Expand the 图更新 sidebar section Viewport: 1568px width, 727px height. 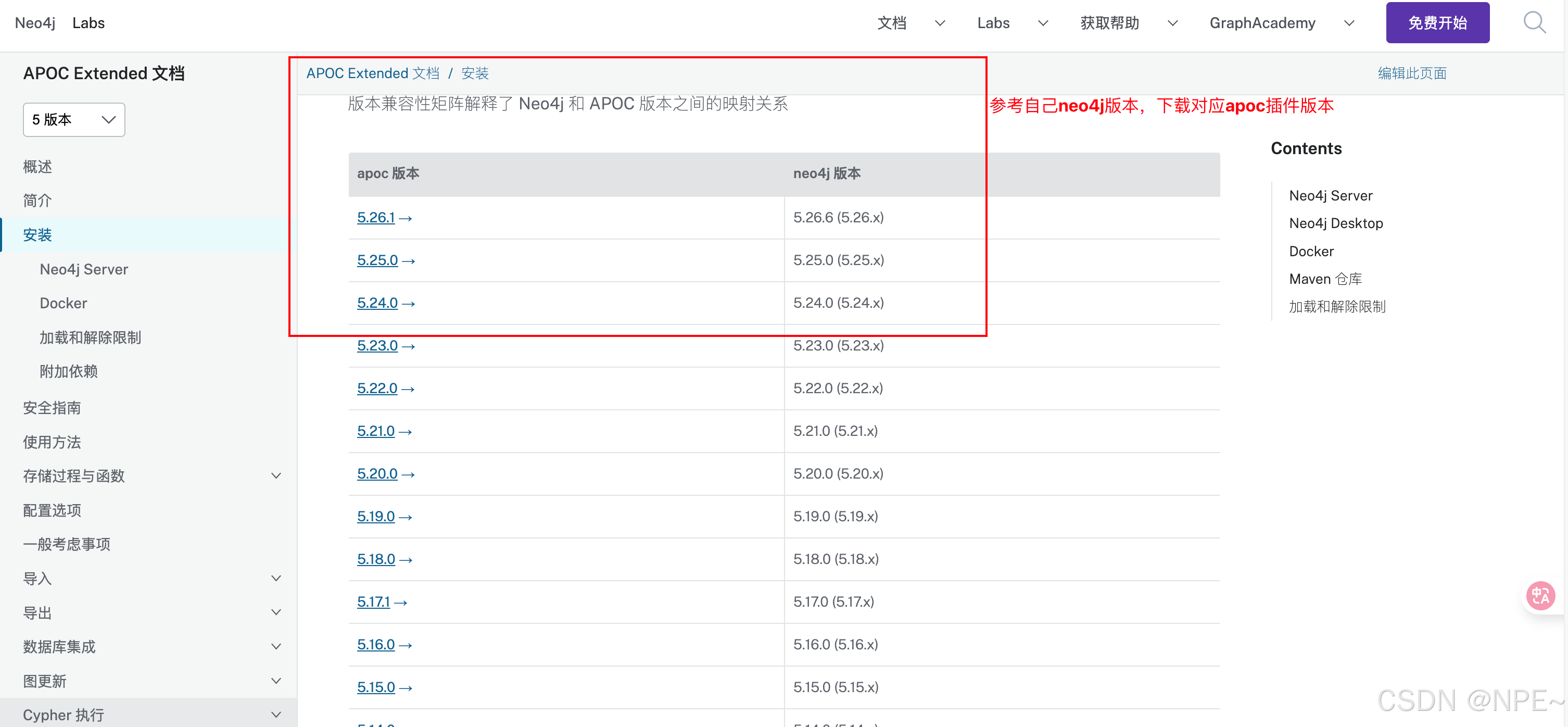[x=276, y=681]
